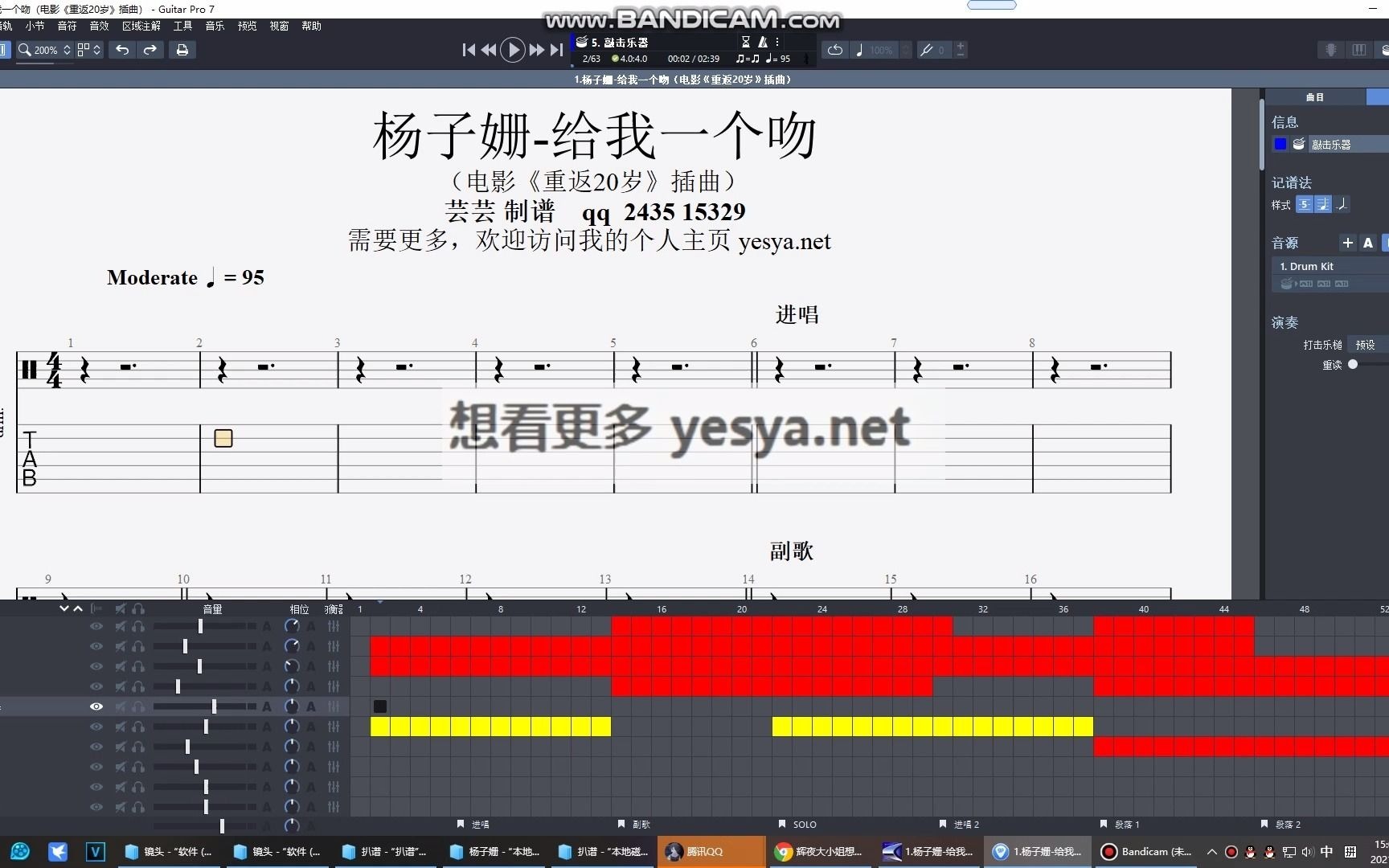Click the effect chain under Drum Kit

point(1314,284)
